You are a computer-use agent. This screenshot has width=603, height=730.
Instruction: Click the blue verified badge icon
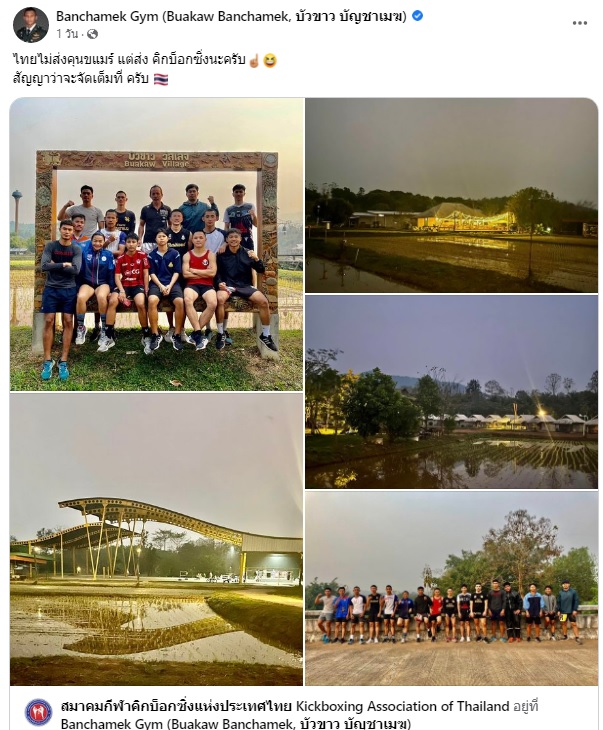click(418, 16)
